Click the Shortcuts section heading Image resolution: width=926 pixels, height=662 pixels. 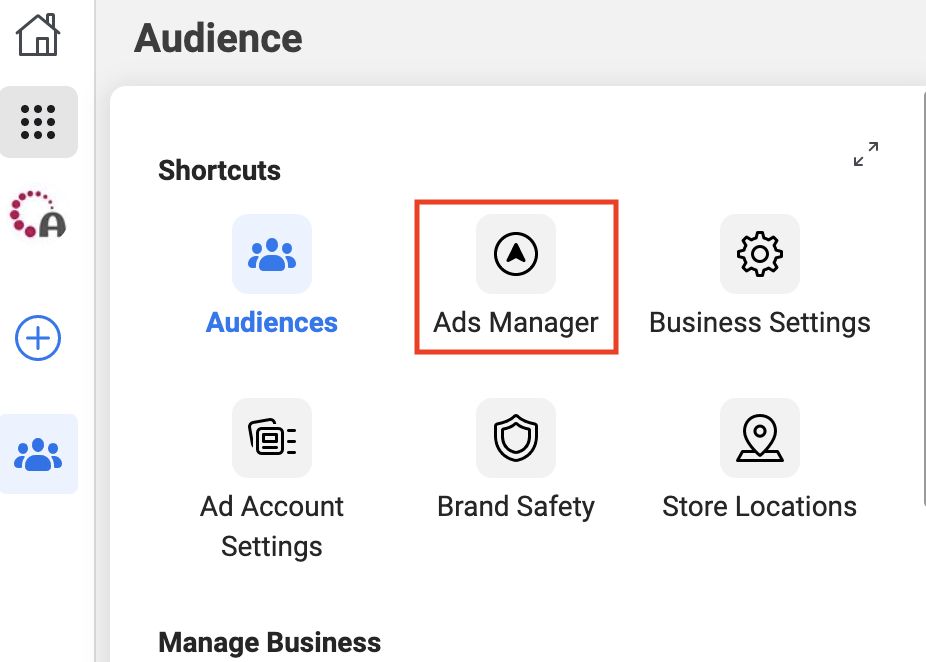tap(219, 170)
